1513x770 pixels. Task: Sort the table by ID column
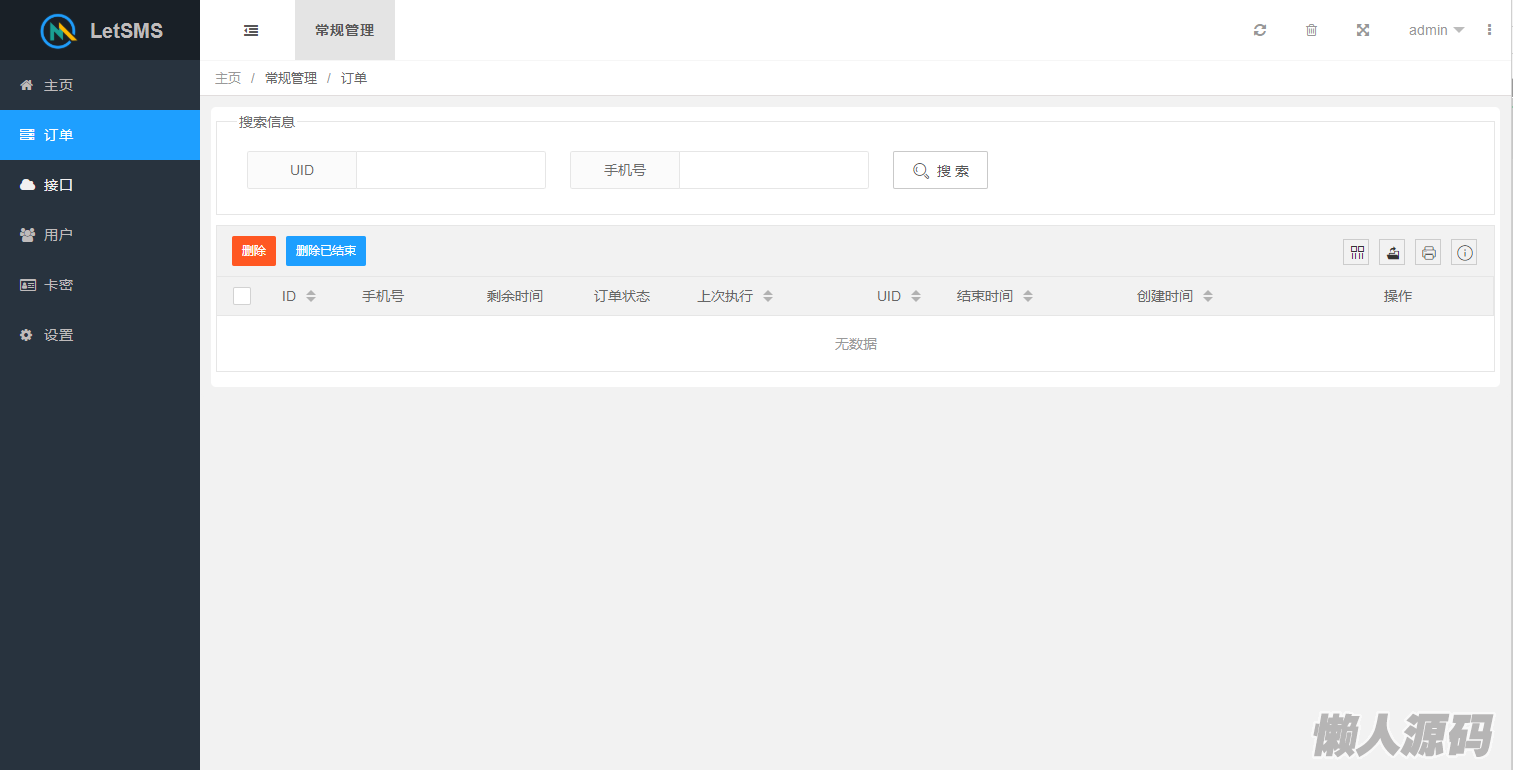pos(311,296)
